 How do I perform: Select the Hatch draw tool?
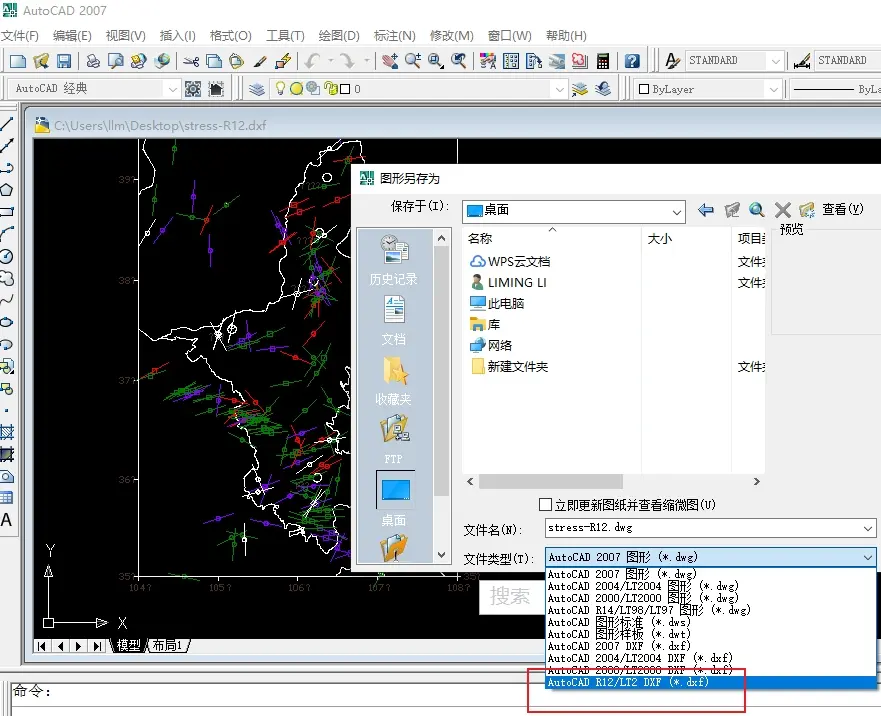pyautogui.click(x=7, y=432)
